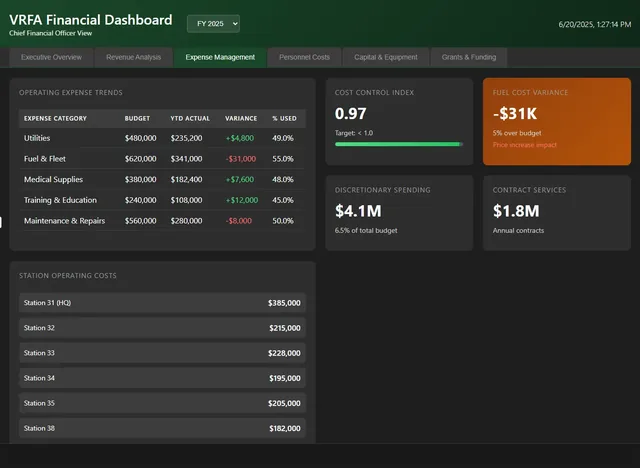Select the Medical Supplies row label
This screenshot has height=468, width=640.
pos(53,180)
